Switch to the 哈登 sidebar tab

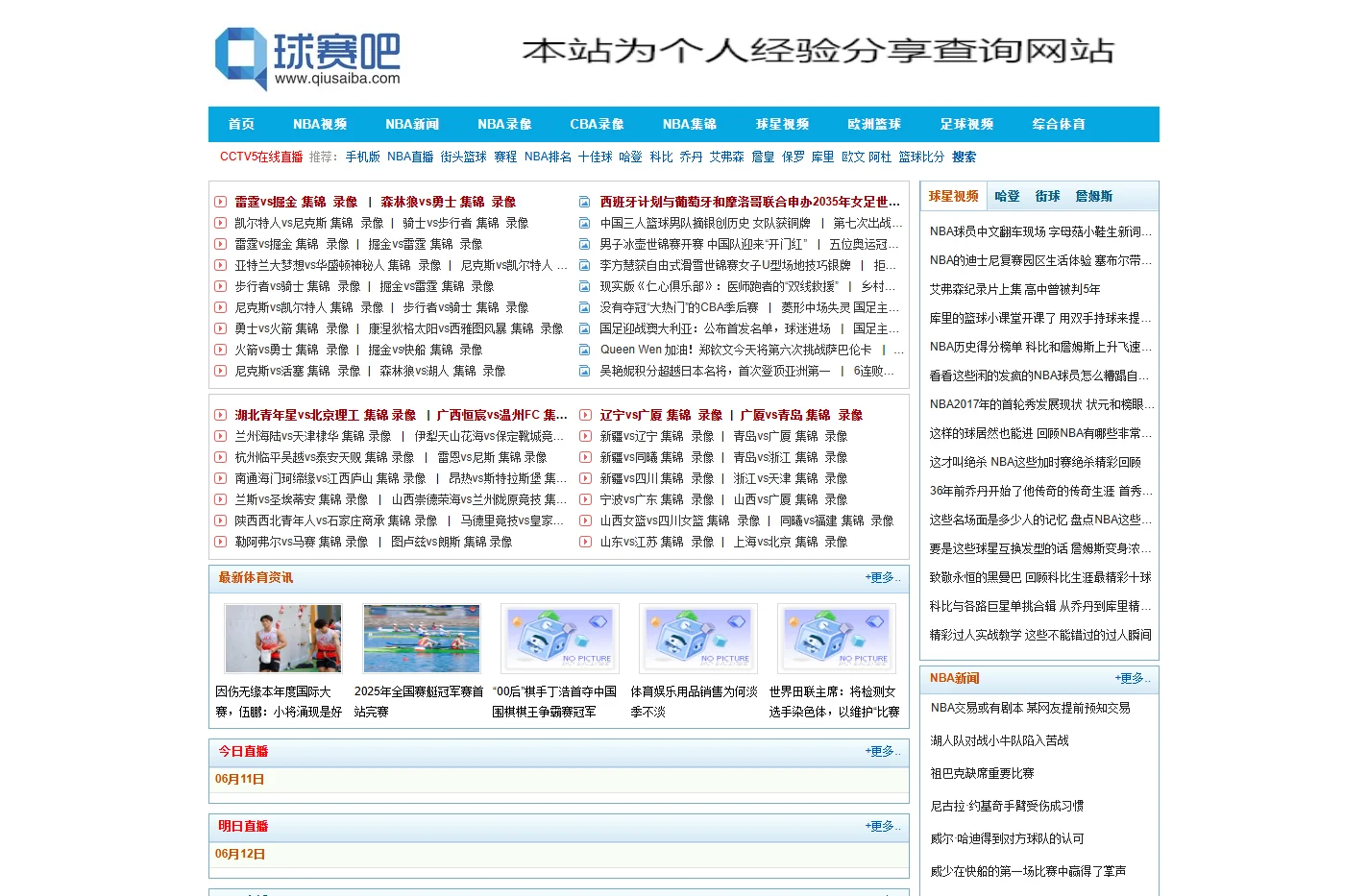1007,196
